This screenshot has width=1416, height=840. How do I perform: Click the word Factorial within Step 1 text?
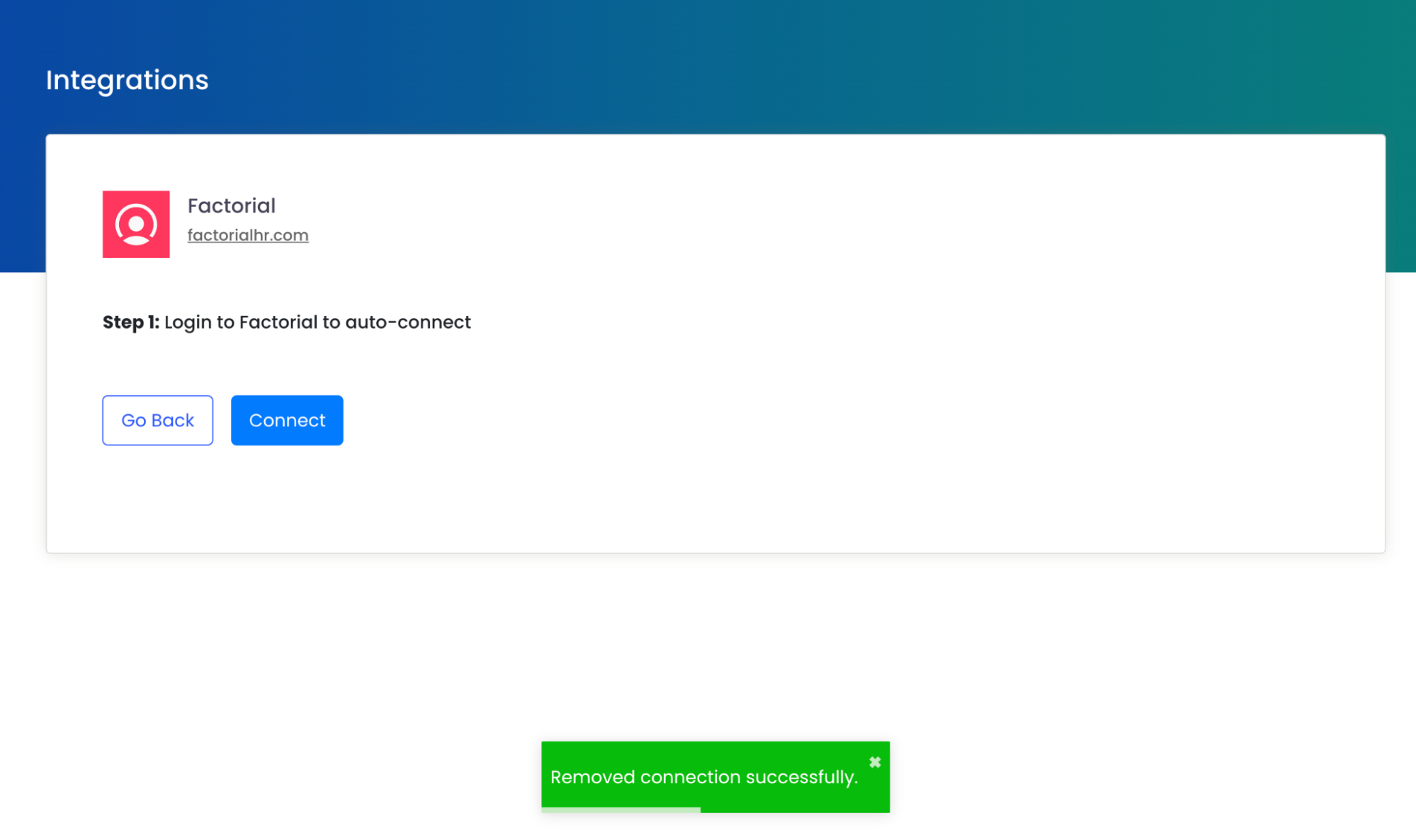278,322
